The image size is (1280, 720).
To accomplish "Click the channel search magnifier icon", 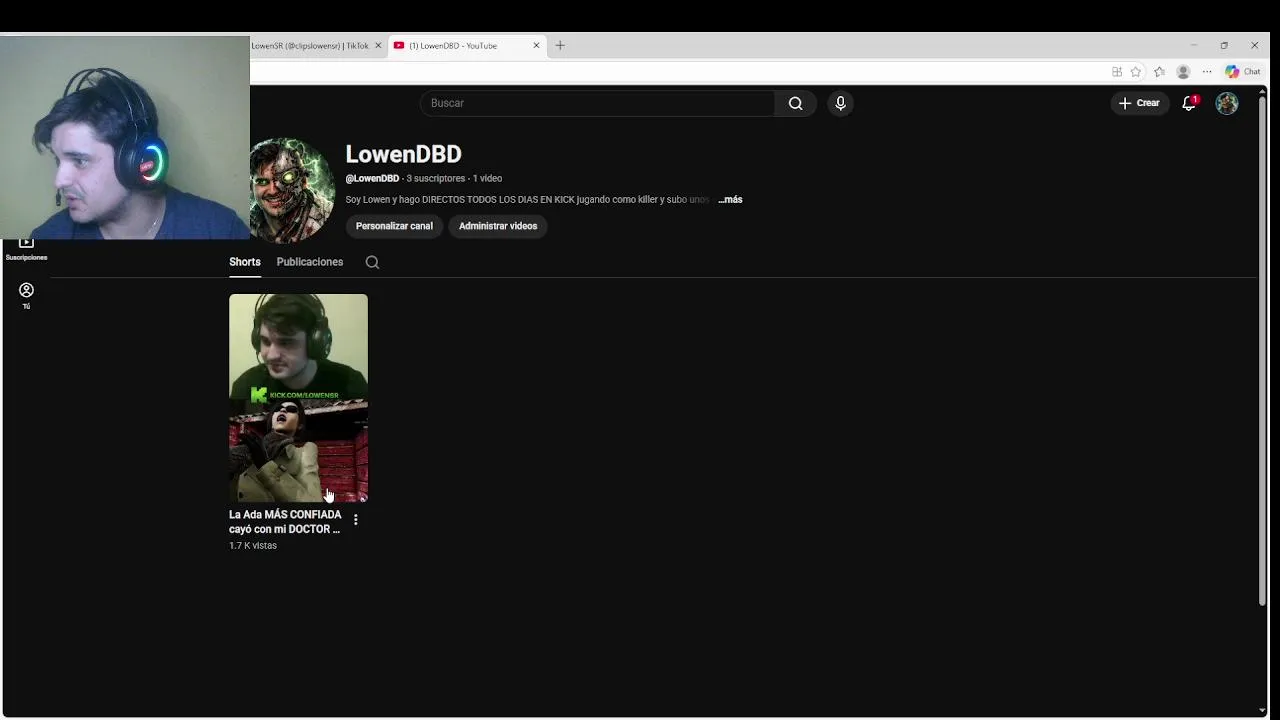I will [x=372, y=262].
